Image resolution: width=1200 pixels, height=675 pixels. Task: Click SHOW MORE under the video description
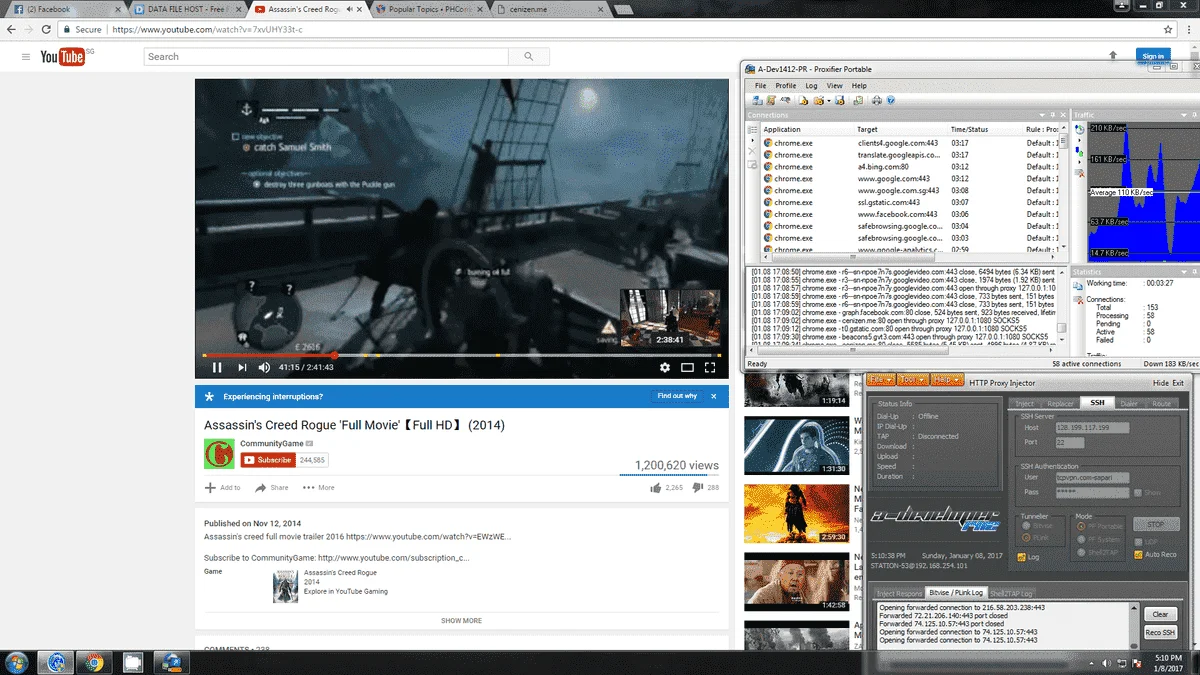point(461,620)
